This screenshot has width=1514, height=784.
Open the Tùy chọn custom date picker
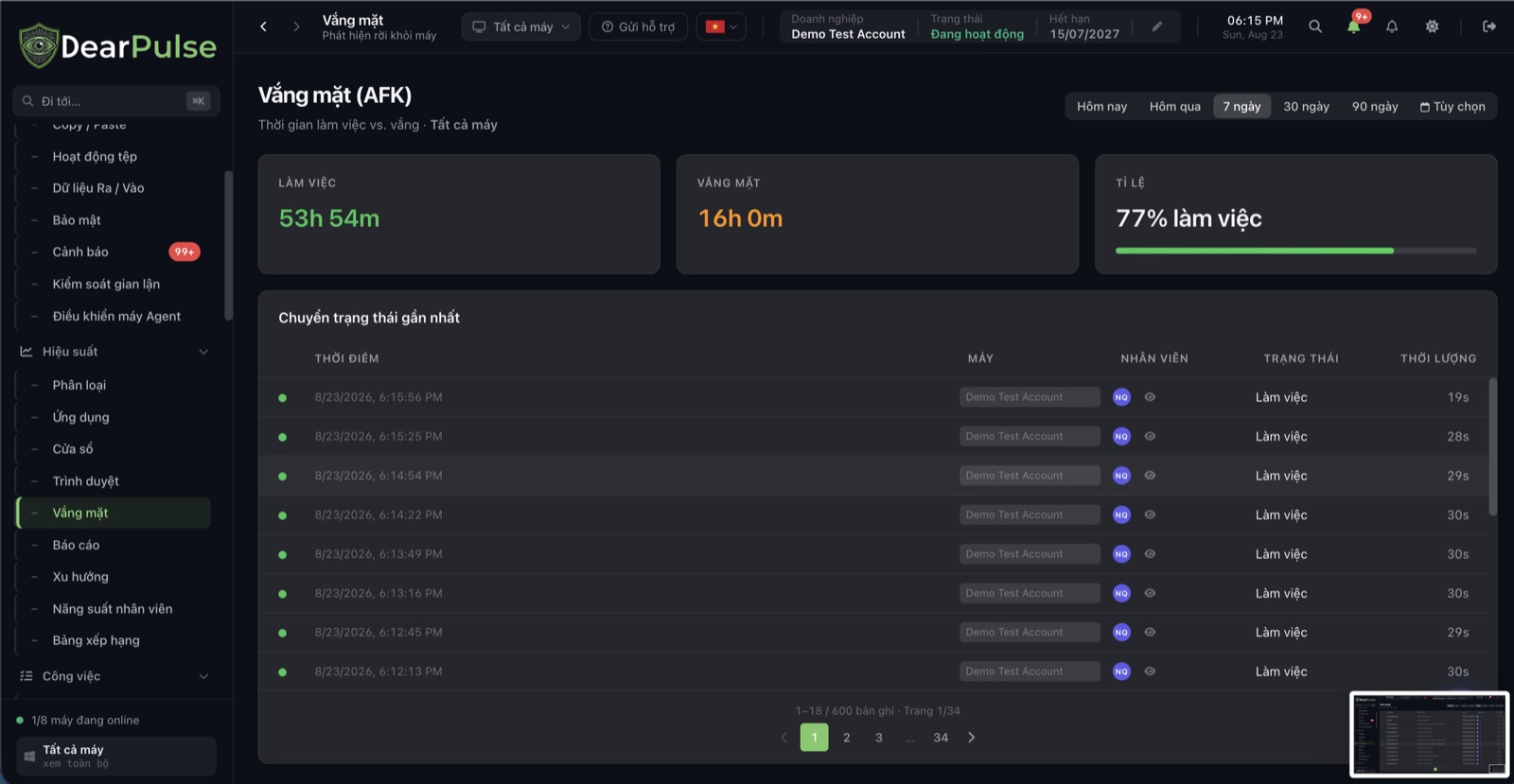pyautogui.click(x=1452, y=107)
